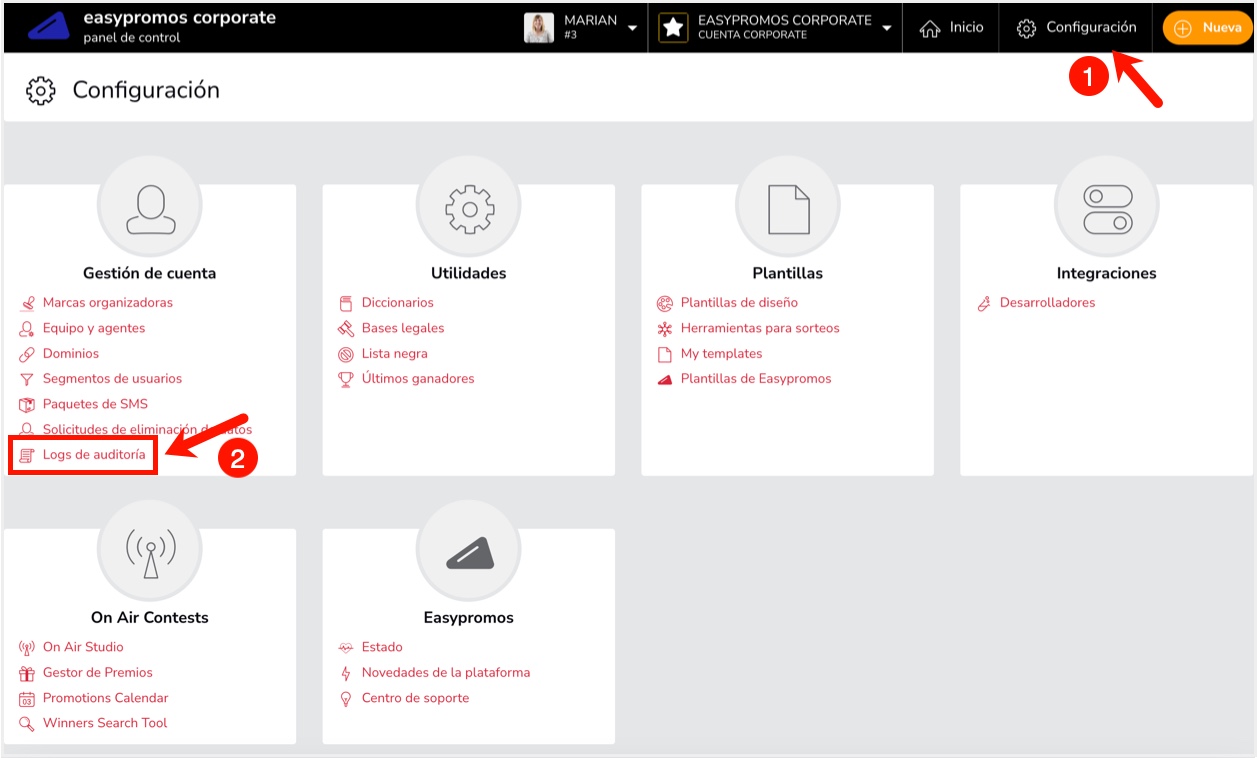
Task: Expand the MARIAN user dropdown arrow
Action: (x=632, y=28)
